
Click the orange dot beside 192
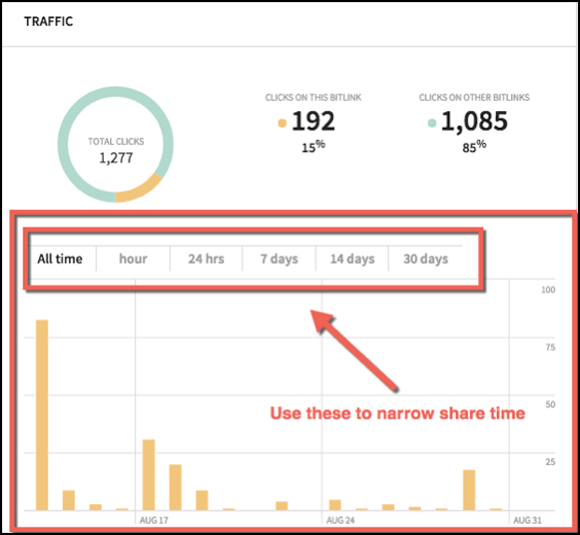pos(282,123)
